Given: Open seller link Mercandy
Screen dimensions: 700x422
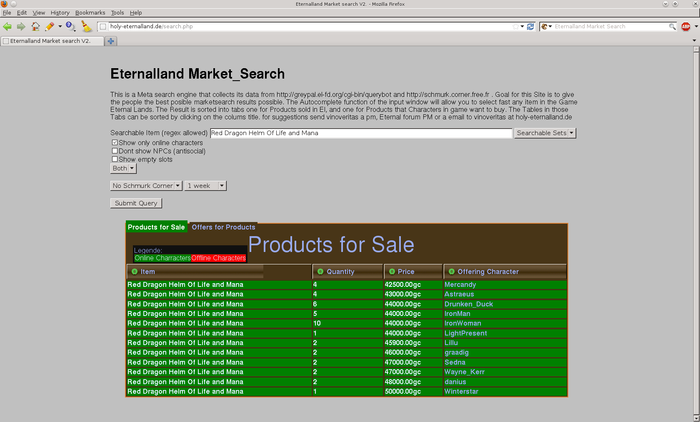Looking at the screenshot, I should pyautogui.click(x=460, y=284).
